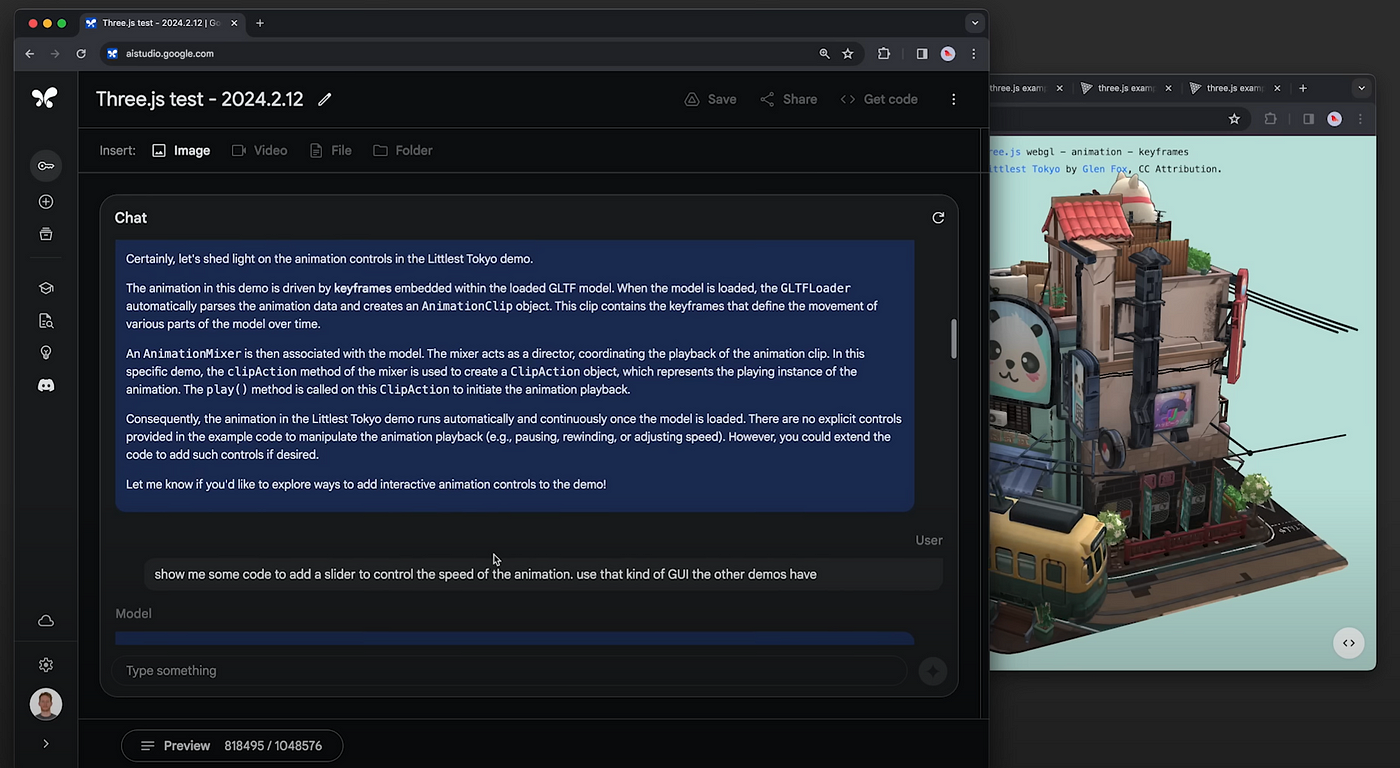The height and width of the screenshot is (768, 1400).
Task: Select the Three.js test browser tab
Action: (162, 23)
